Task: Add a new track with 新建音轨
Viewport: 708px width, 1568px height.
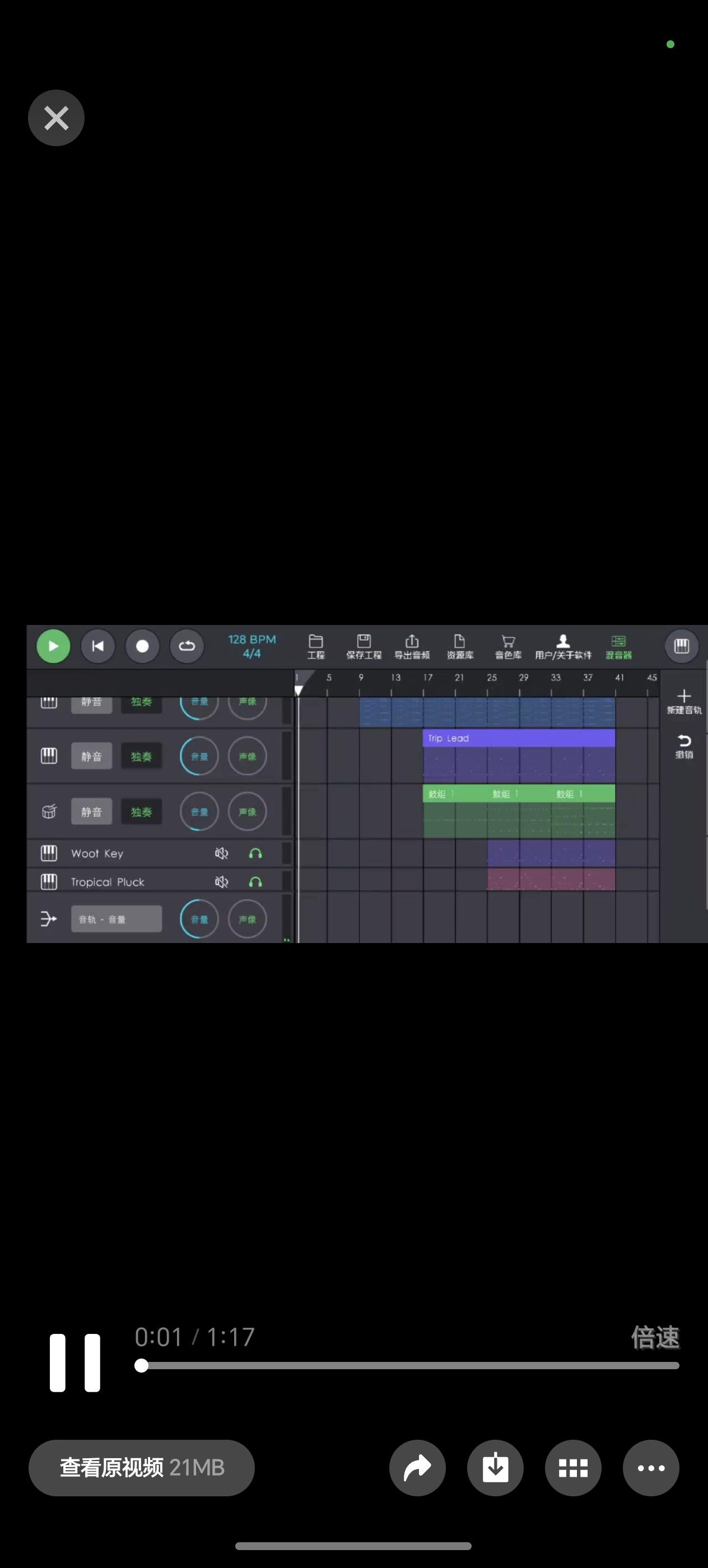Action: (x=684, y=701)
